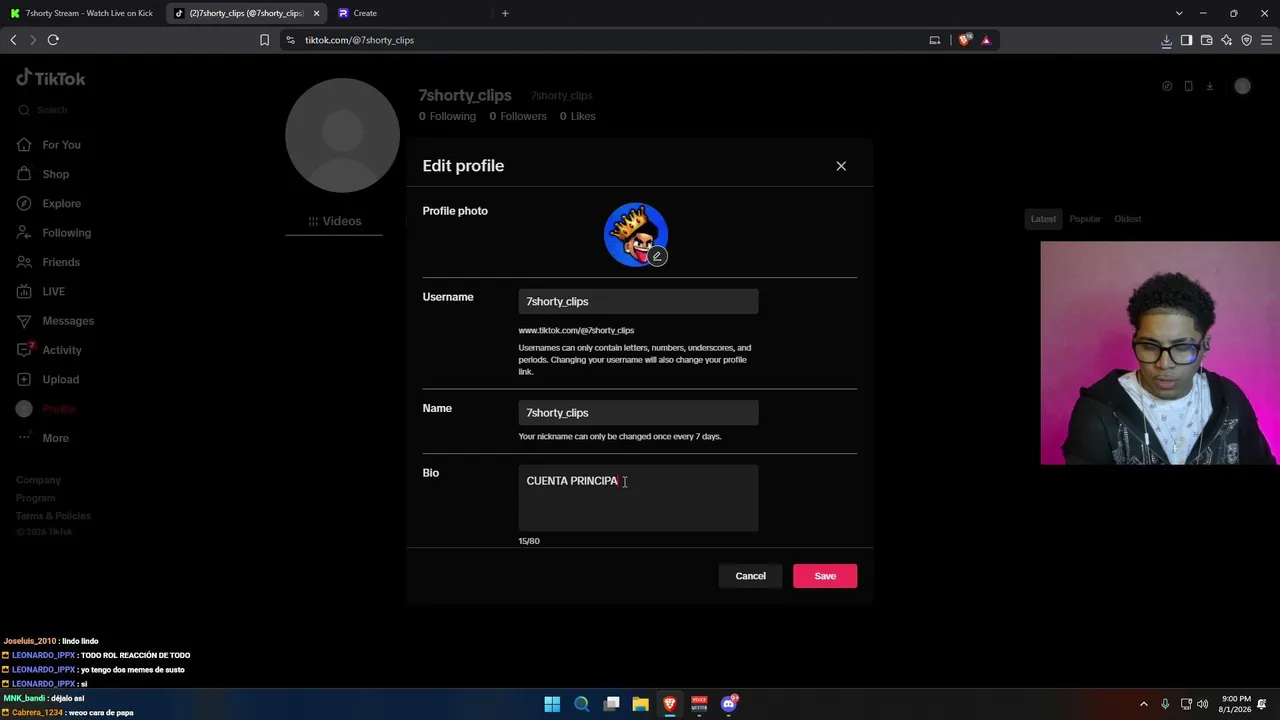Image resolution: width=1280 pixels, height=720 pixels.
Task: Switch to the Kick 7shorty Stream tab
Action: [x=82, y=13]
